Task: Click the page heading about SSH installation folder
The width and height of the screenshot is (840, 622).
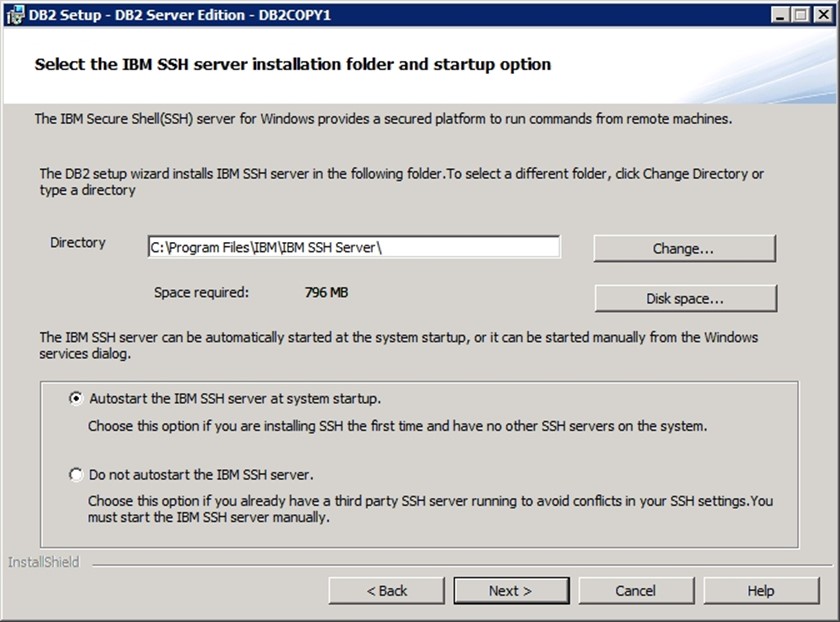Action: point(292,65)
